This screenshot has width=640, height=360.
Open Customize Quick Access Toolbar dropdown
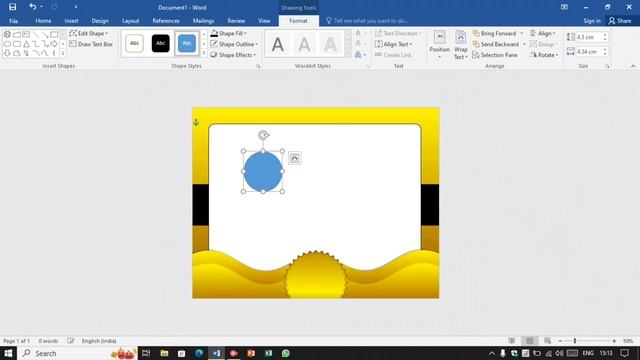76,7
